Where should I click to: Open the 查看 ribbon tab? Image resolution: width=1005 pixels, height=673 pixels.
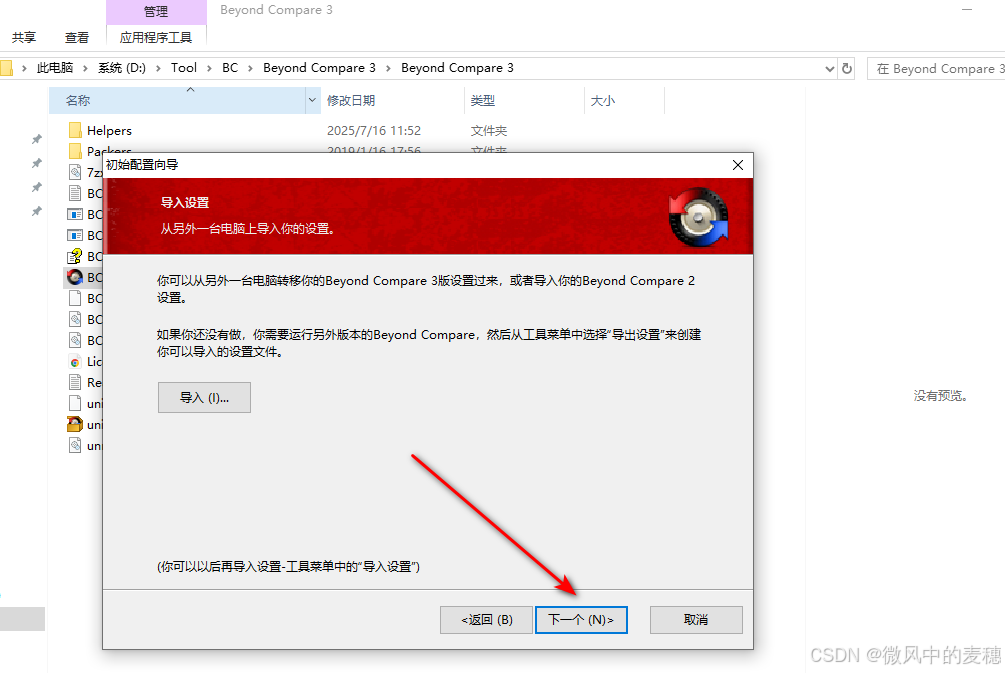click(x=77, y=38)
